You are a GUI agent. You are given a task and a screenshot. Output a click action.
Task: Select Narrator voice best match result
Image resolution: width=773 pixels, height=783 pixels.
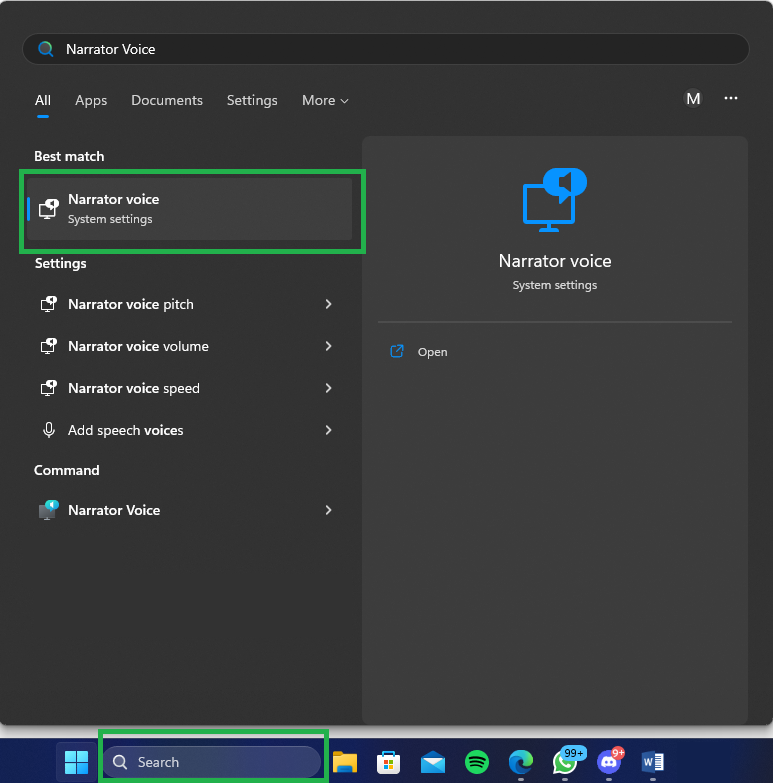click(190, 209)
